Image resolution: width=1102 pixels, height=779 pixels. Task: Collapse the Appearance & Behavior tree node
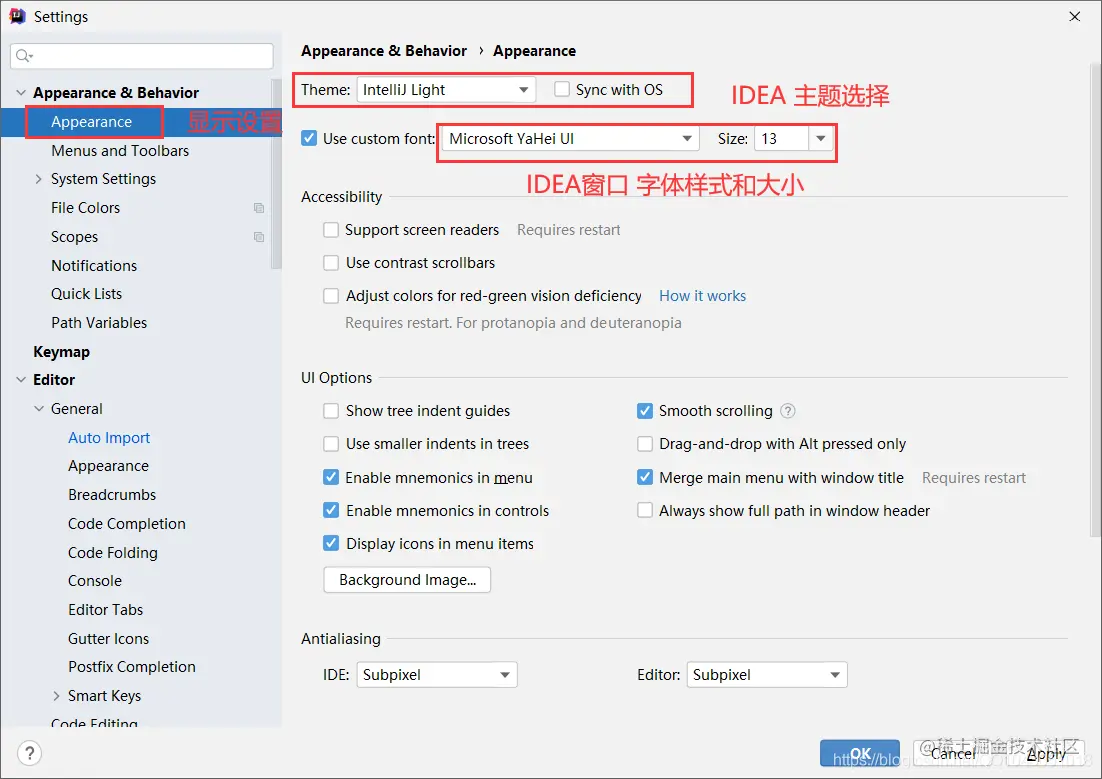click(21, 93)
